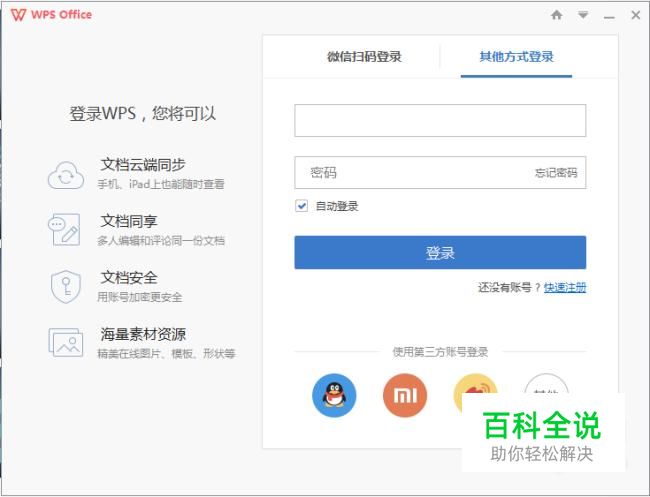Toggle the 自动登录 checkbox
Viewport: 650px width, 497px height.
301,206
